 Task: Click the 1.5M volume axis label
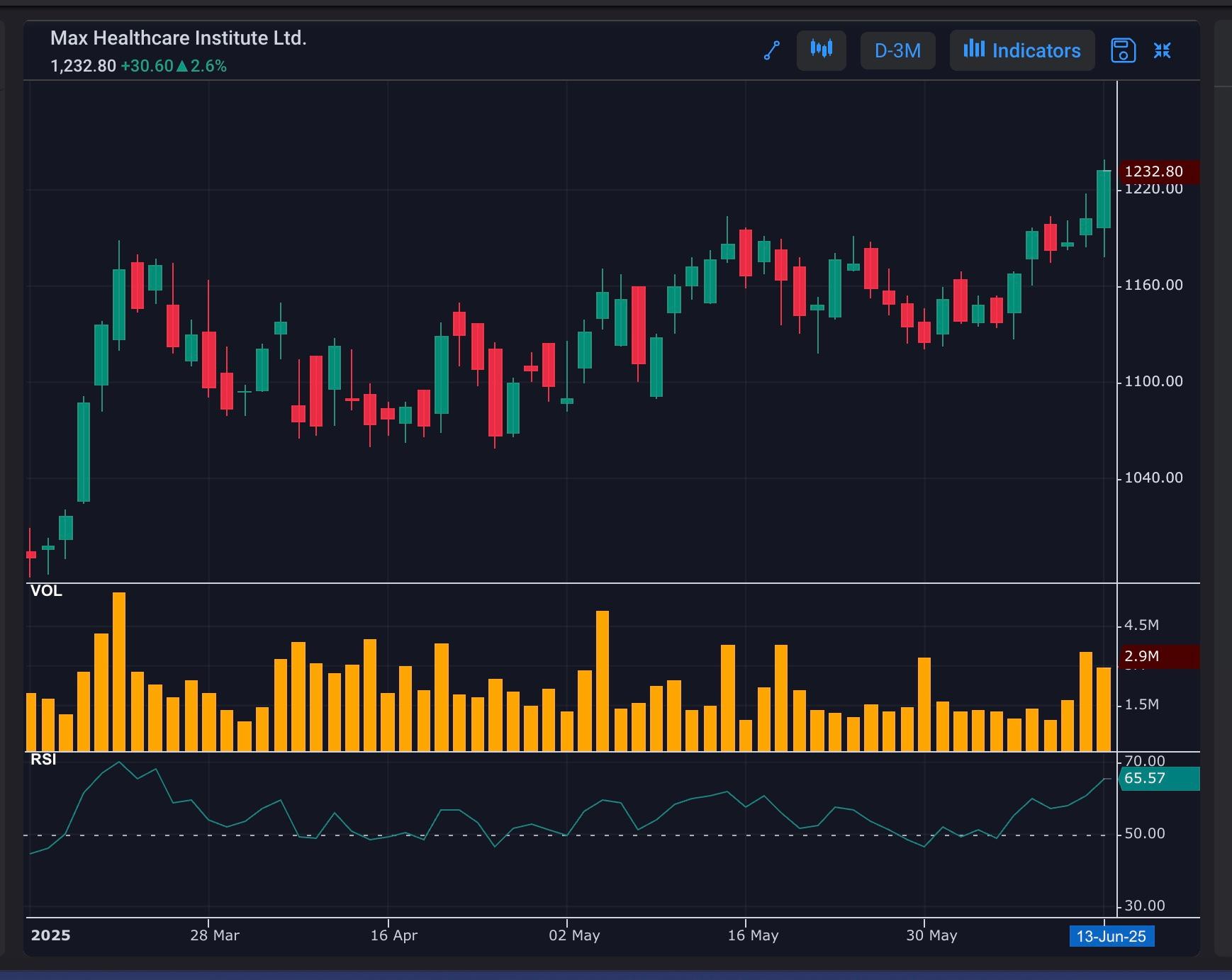(x=1142, y=704)
